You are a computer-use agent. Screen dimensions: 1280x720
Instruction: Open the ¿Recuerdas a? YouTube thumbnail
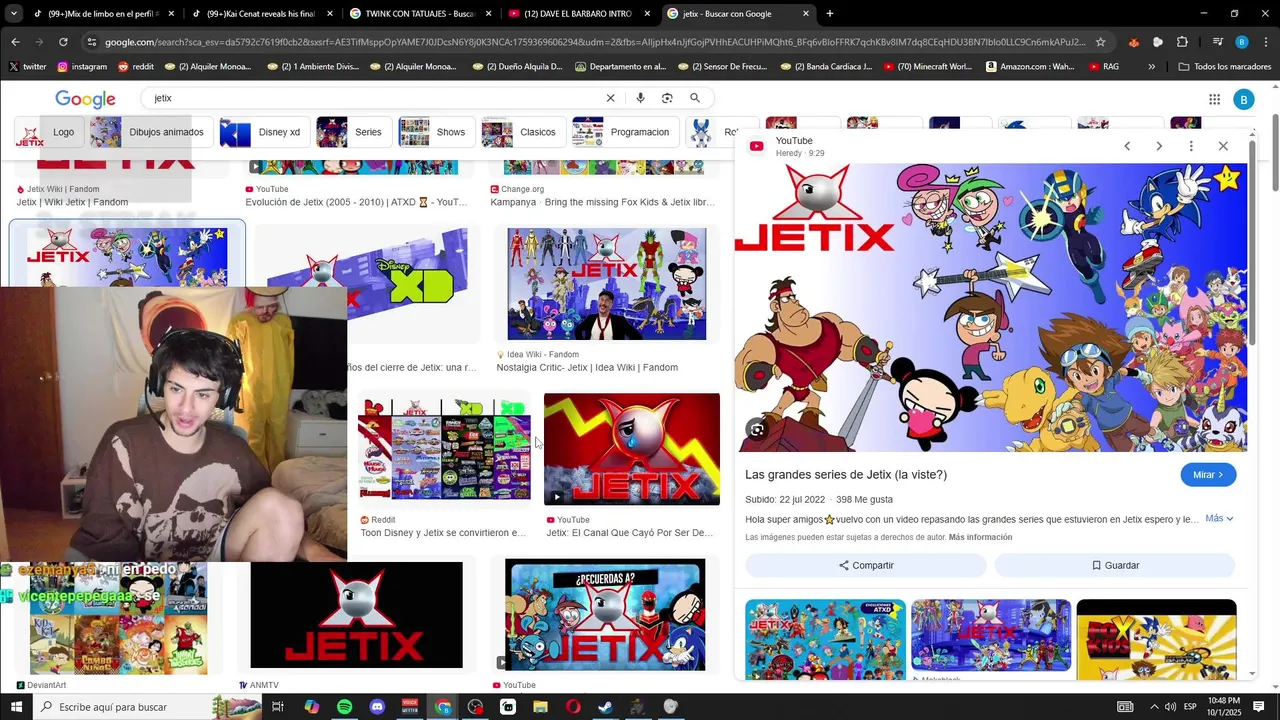coord(605,615)
